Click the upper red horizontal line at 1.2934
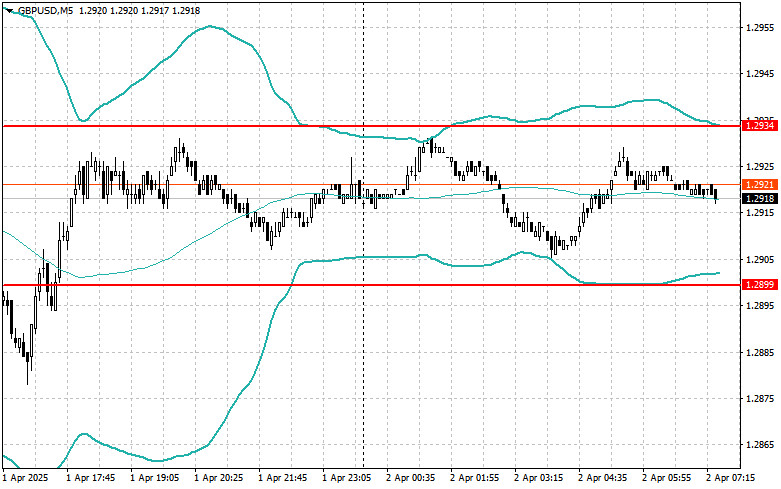Image resolution: width=781 pixels, height=489 pixels. [372, 126]
